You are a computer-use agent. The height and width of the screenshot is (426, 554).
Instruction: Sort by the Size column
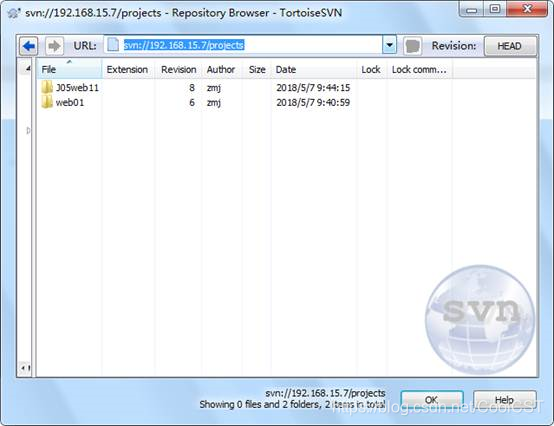point(257,69)
